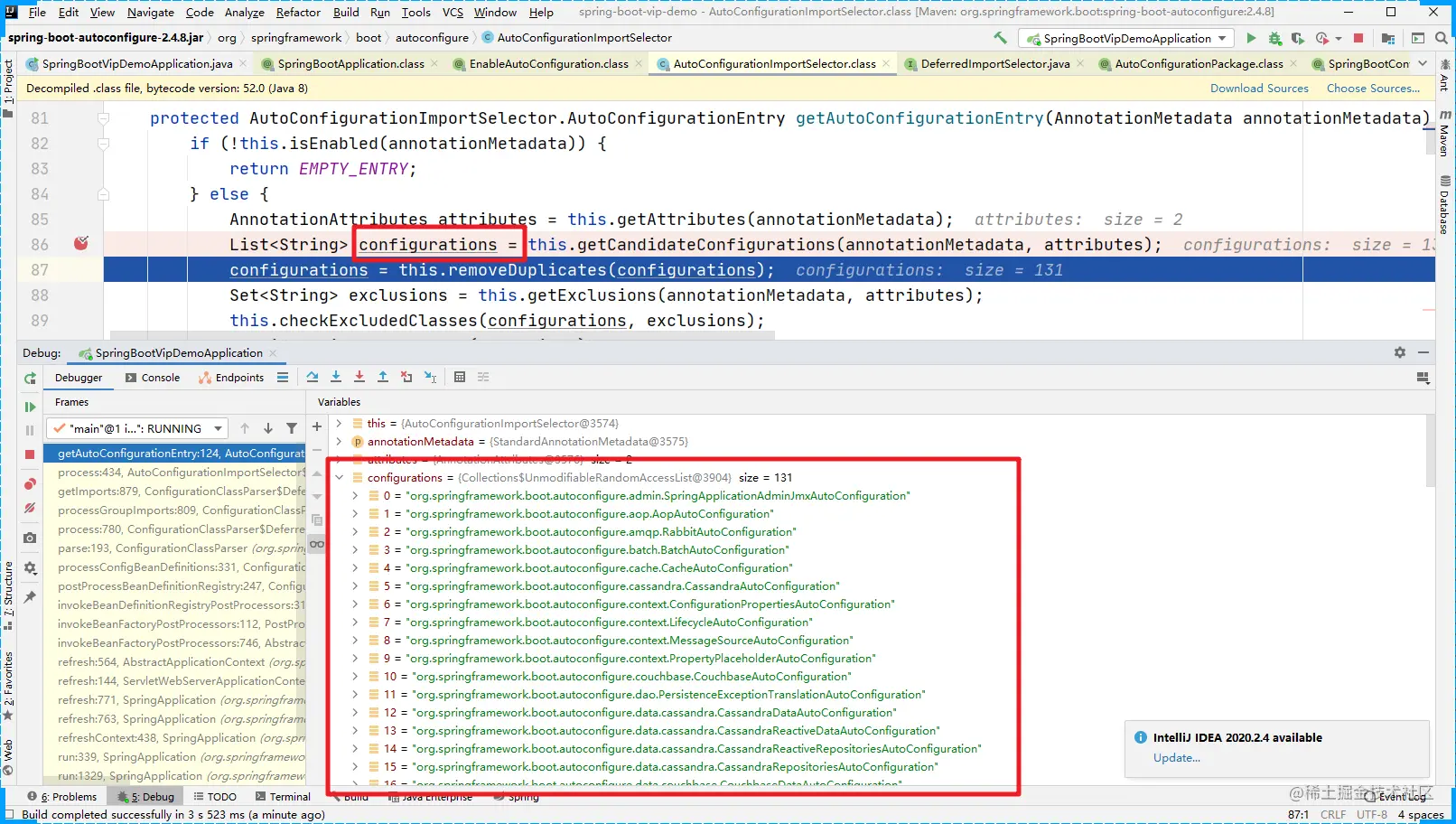Switch to EnableAutoConfiguration.class editor tab

pos(548,63)
